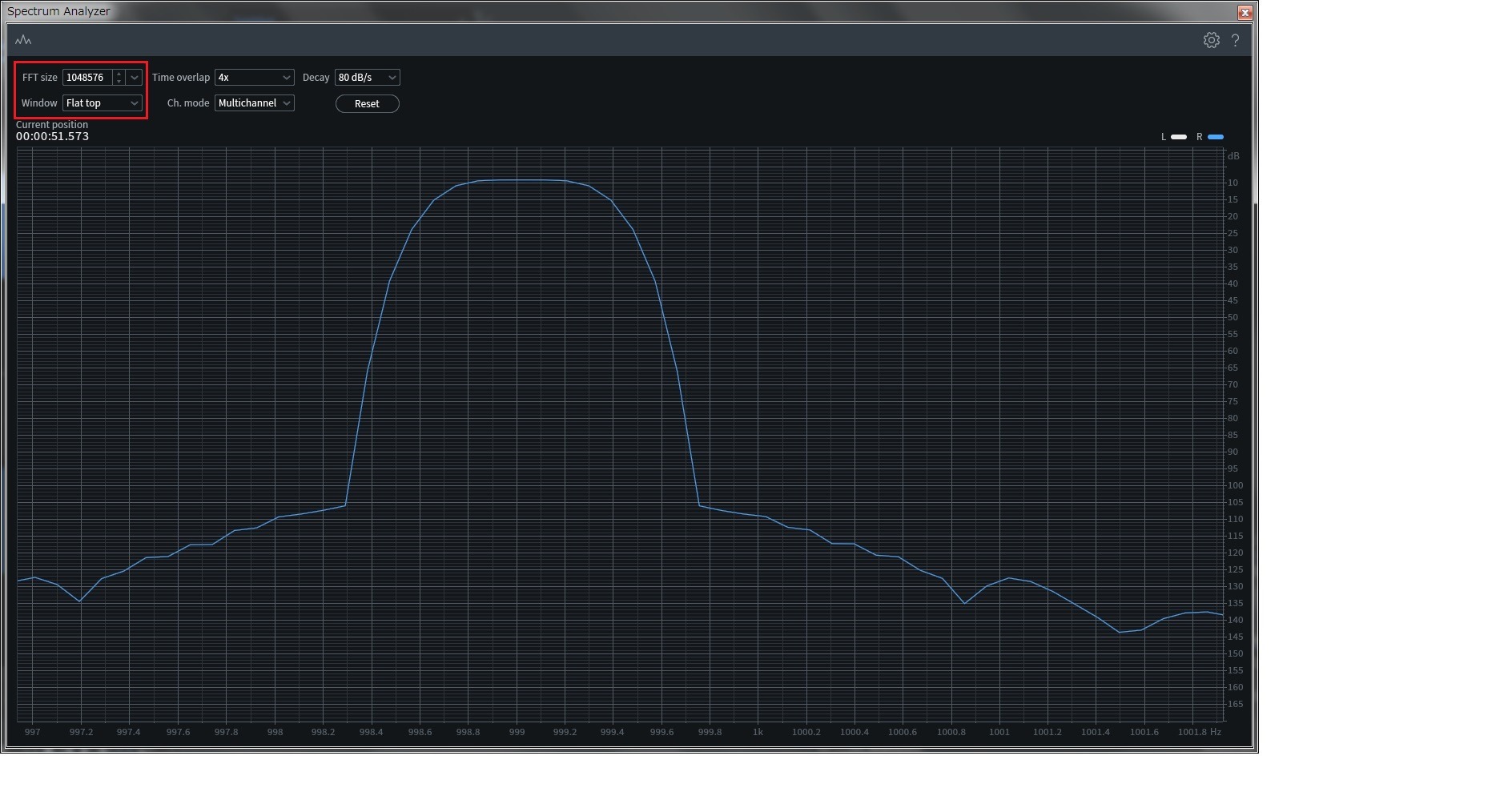Click the dB unit label on level axis
The height and width of the screenshot is (796, 1512).
pyautogui.click(x=1233, y=156)
